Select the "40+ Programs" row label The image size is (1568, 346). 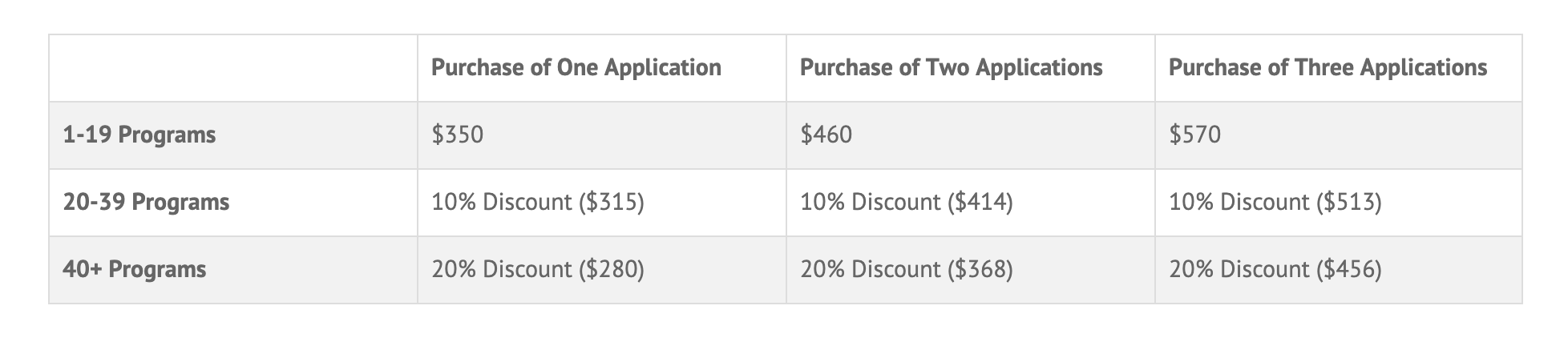coord(134,269)
